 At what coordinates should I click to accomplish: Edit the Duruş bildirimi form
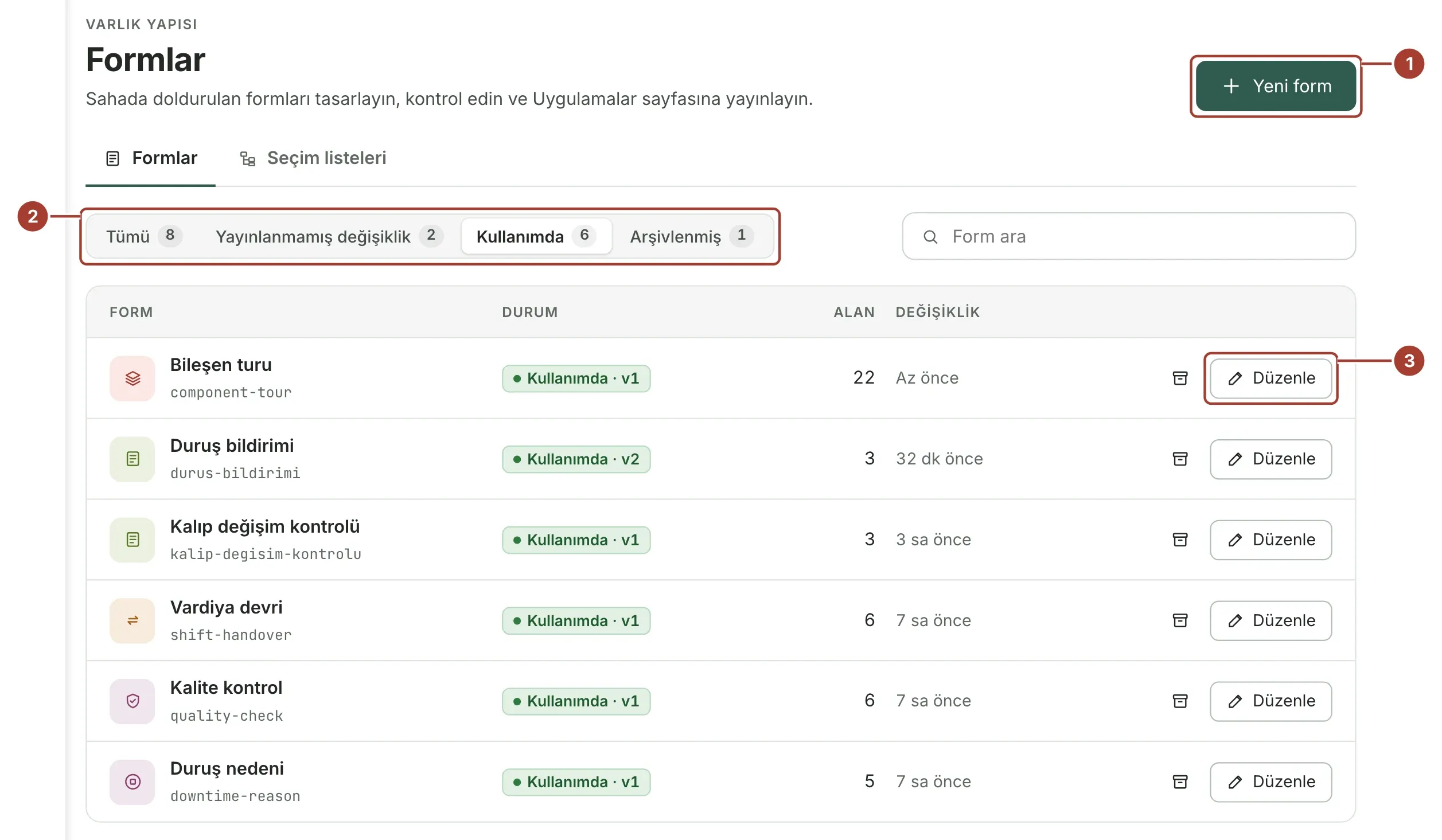(x=1270, y=459)
